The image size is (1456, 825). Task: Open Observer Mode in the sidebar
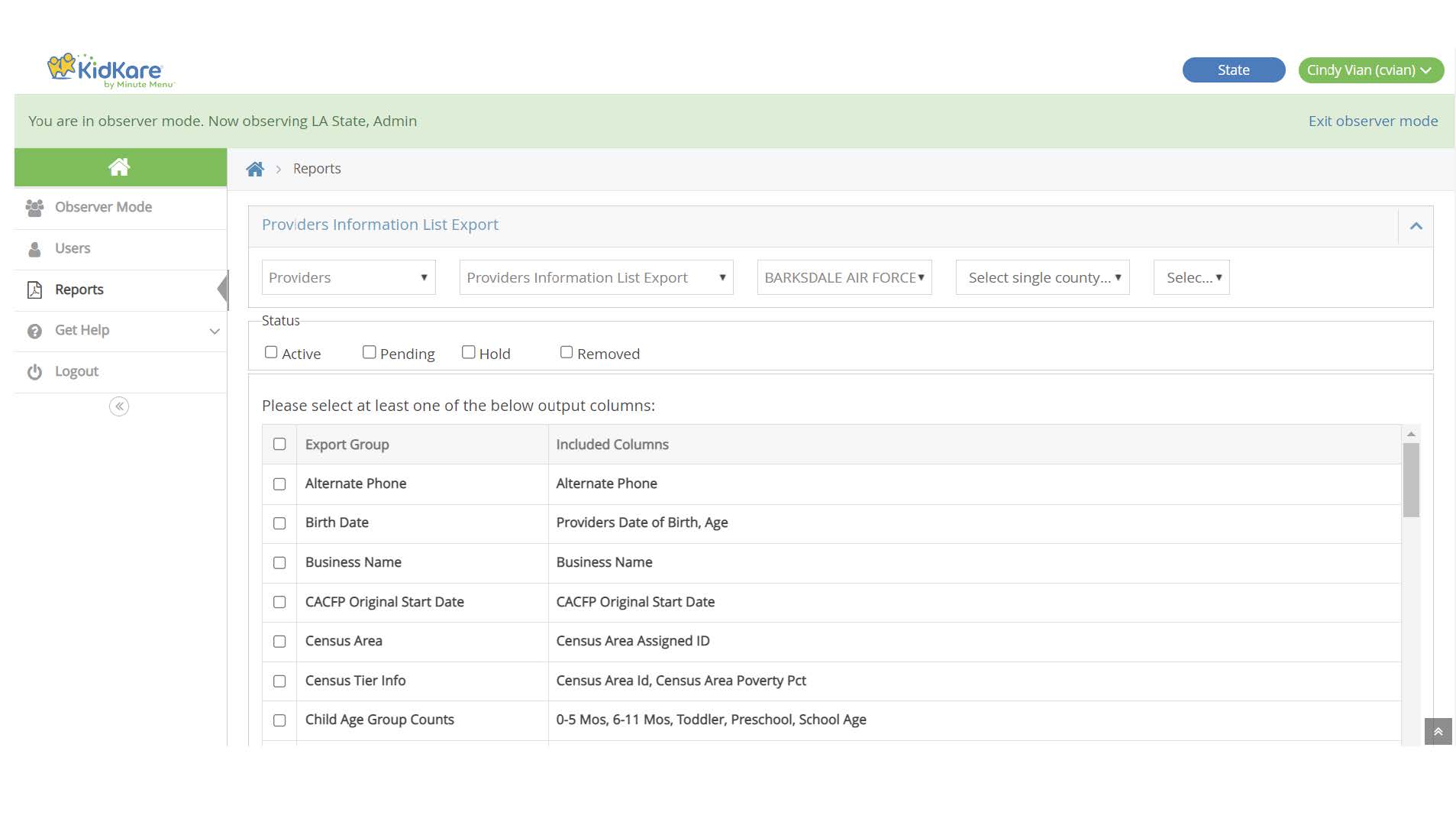[121, 208]
